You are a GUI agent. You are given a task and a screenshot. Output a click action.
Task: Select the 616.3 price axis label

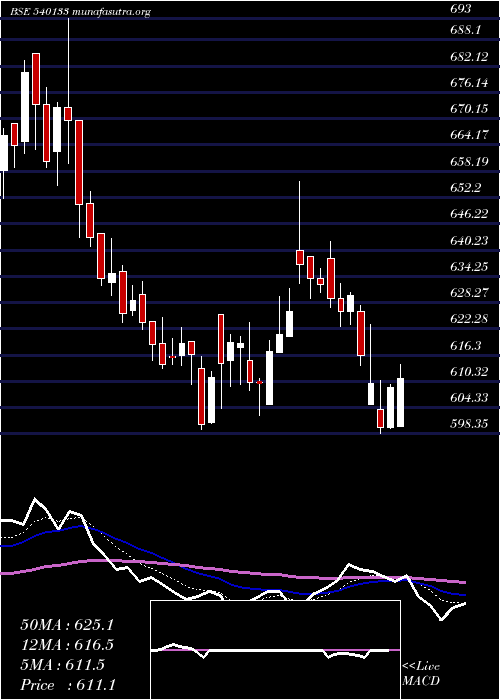click(x=467, y=346)
